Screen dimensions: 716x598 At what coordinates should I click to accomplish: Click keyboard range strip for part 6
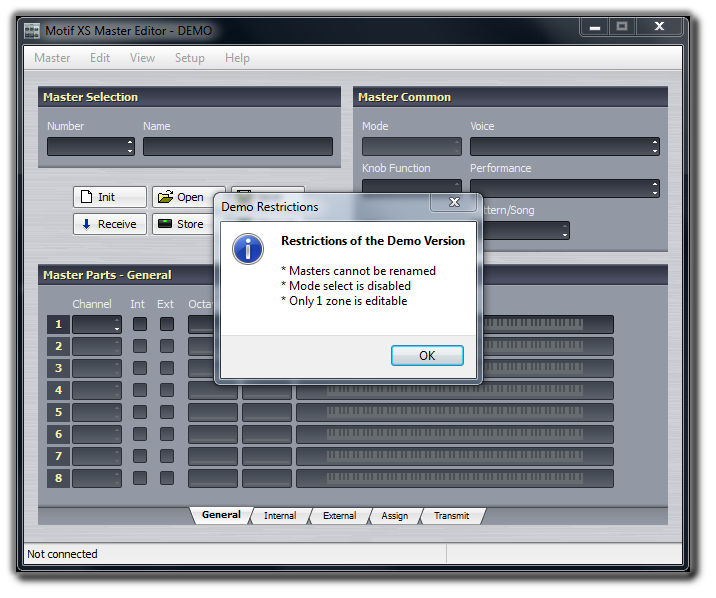coord(455,434)
